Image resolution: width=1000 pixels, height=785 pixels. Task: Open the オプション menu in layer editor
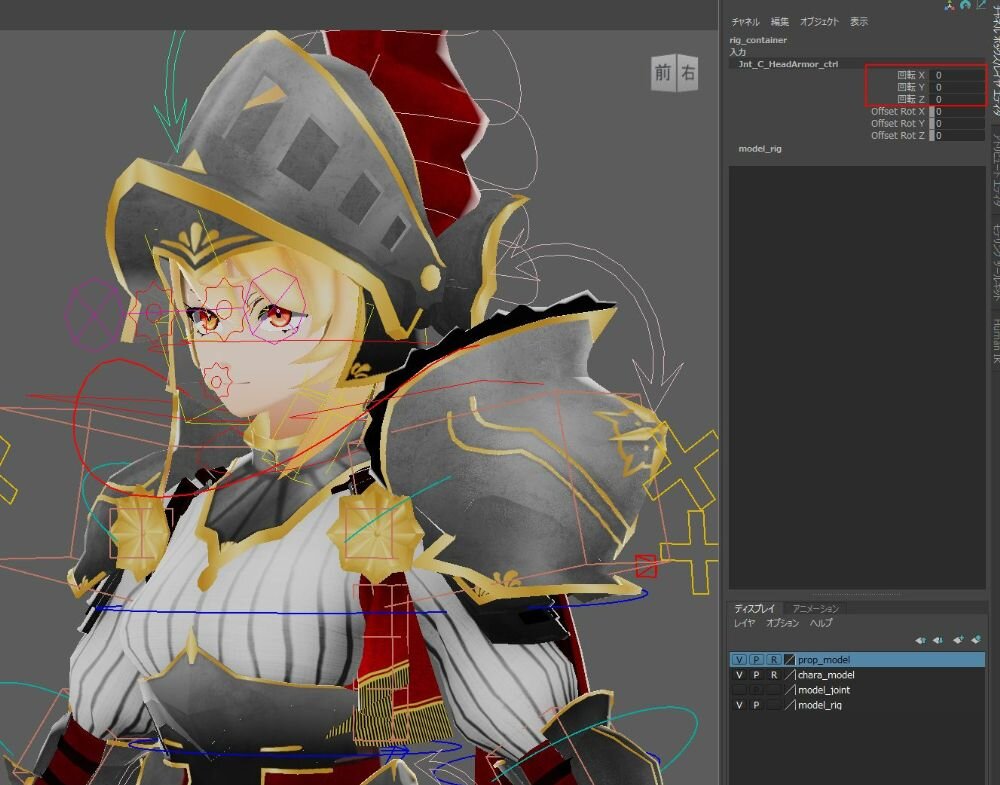click(x=782, y=623)
